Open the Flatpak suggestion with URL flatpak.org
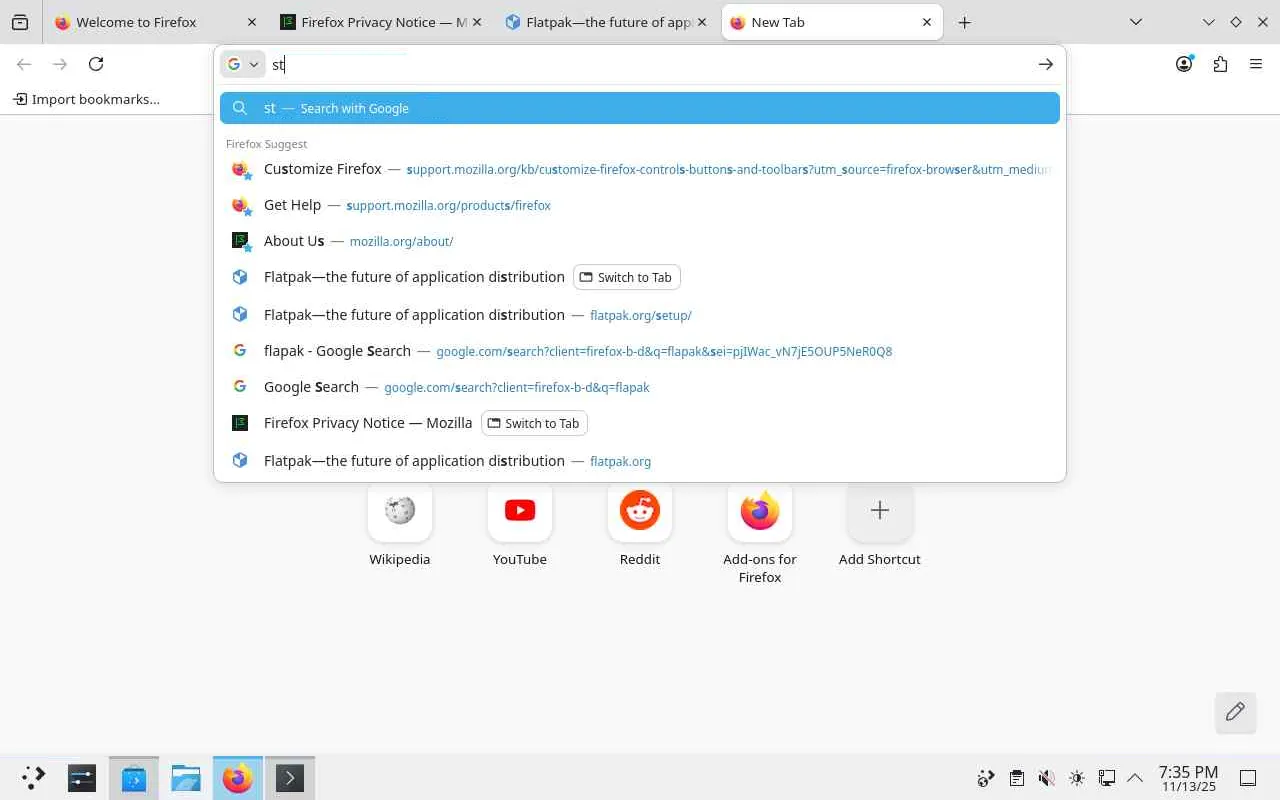Image resolution: width=1280 pixels, height=800 pixels. tap(640, 461)
